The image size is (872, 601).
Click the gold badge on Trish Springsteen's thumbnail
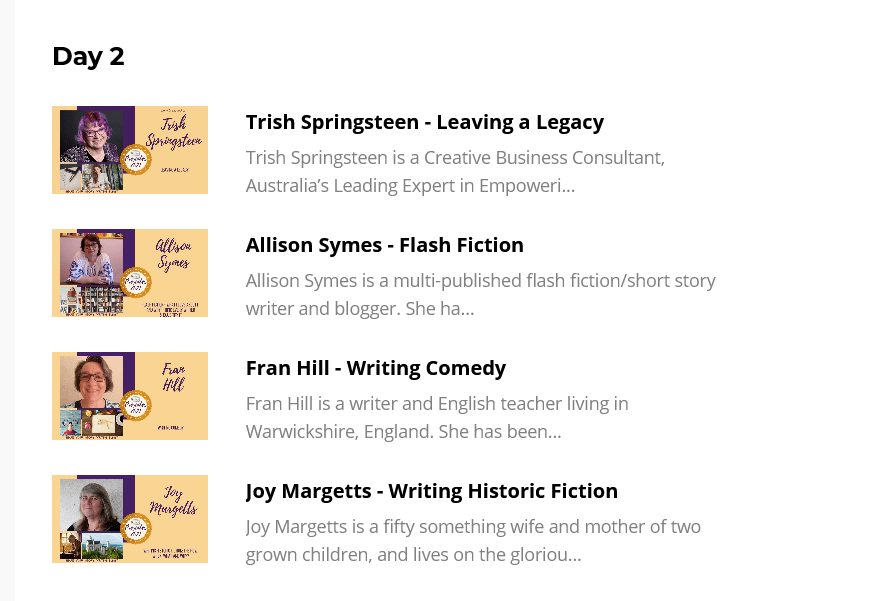134,161
